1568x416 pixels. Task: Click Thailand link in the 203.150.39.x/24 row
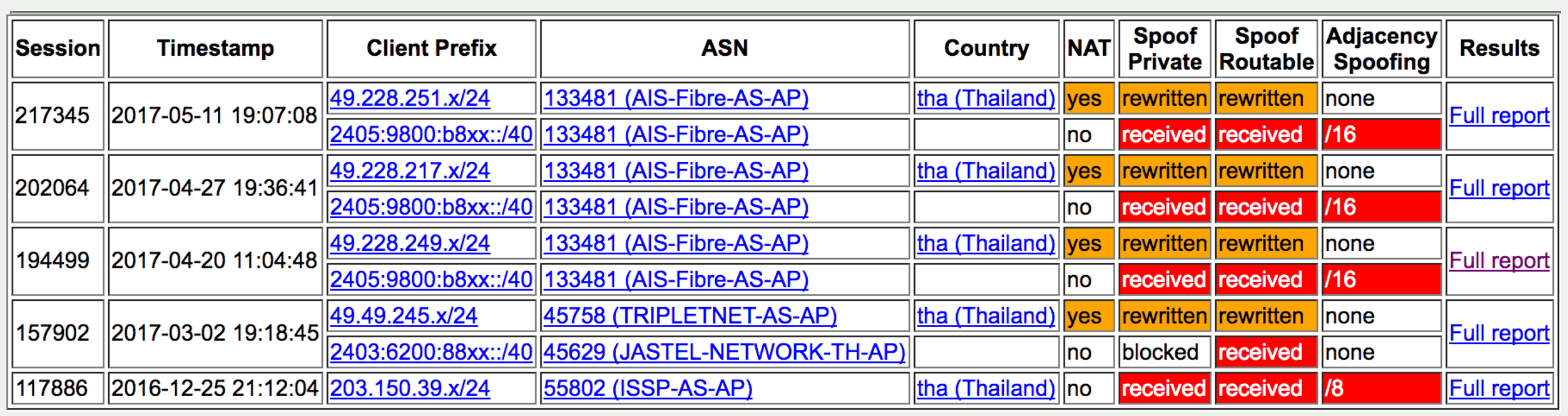point(985,388)
